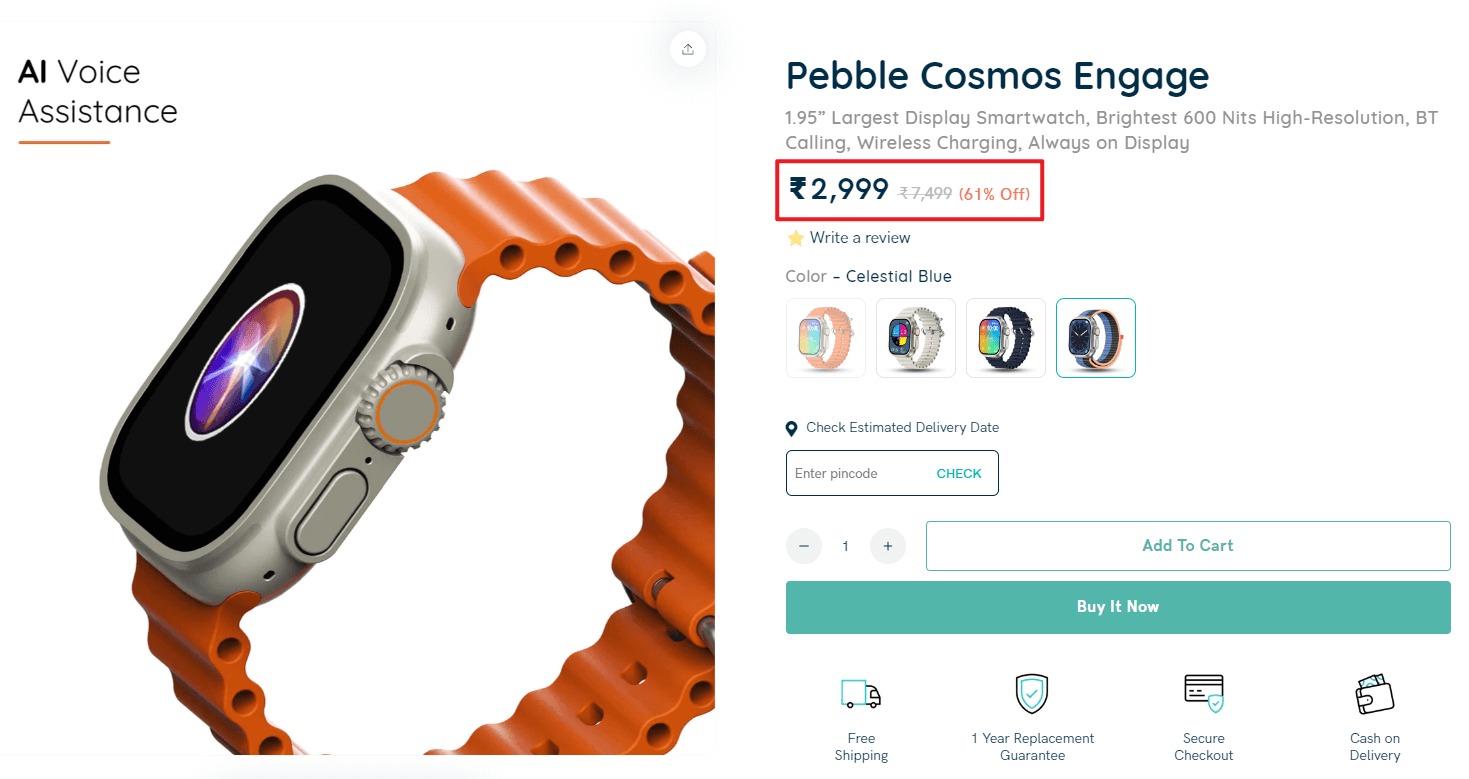Screen dimensions: 1469x779
Task: Click the quantity decrease minus stepper
Action: tap(803, 546)
